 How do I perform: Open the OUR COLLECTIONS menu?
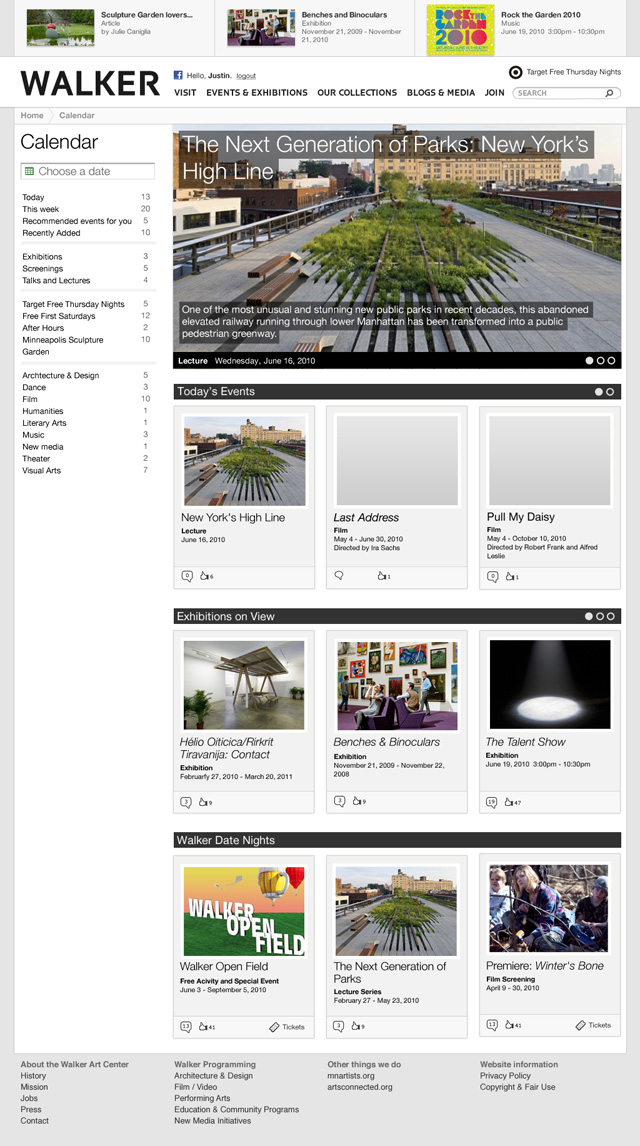coord(357,93)
